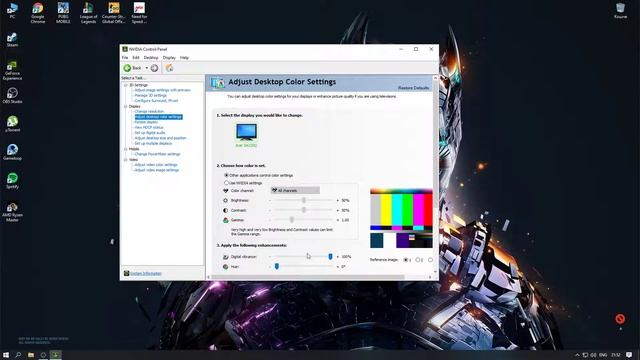Open the Back history dropdown arrow
Viewport: 640px width, 360px height.
[147, 68]
